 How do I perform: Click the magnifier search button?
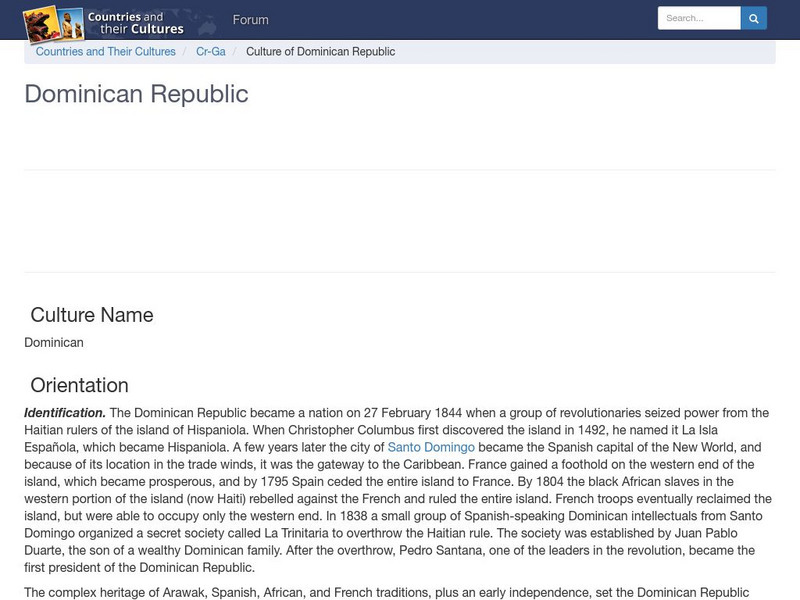(x=754, y=18)
